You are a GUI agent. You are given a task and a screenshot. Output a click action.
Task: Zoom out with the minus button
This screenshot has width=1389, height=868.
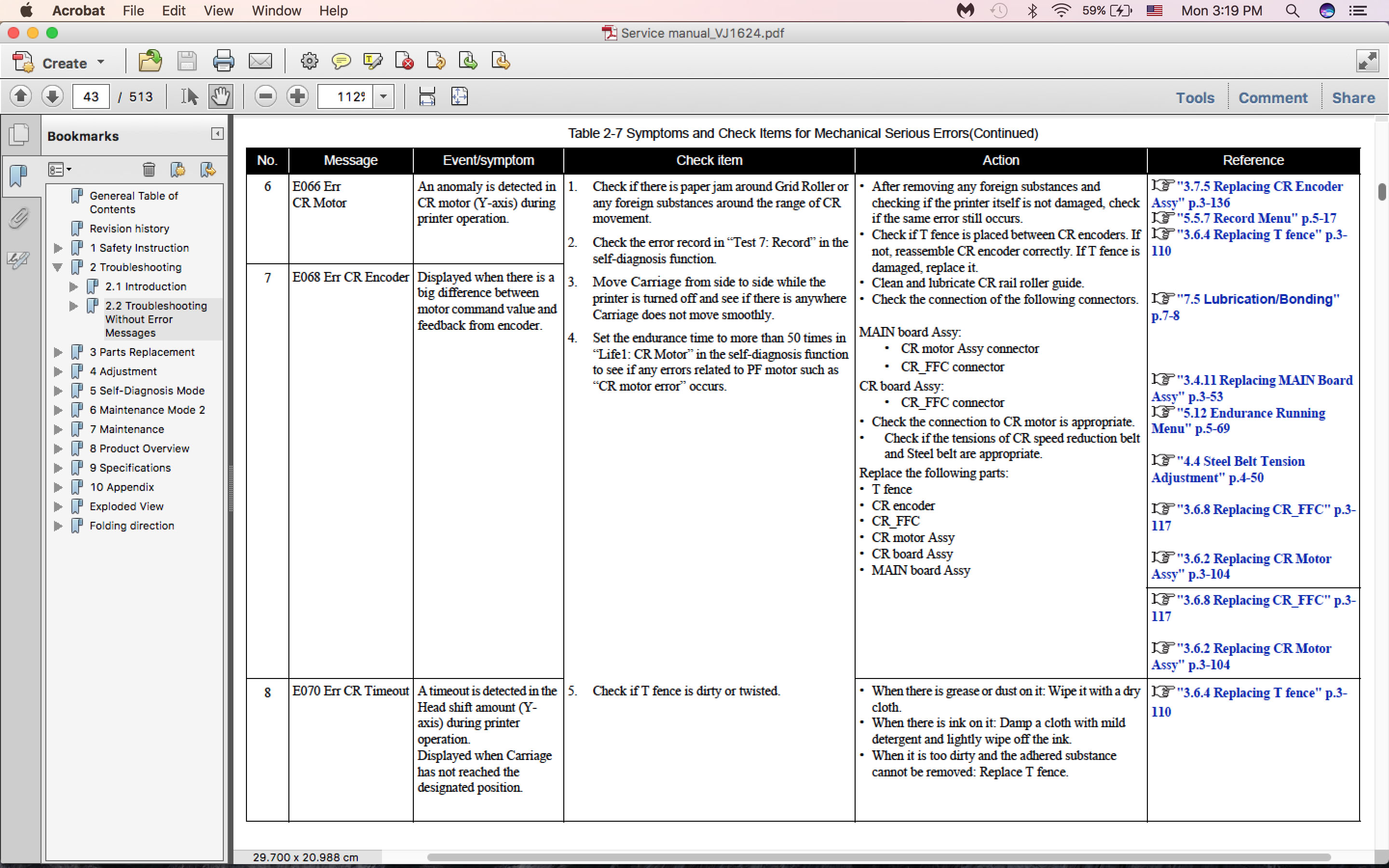tap(265, 96)
